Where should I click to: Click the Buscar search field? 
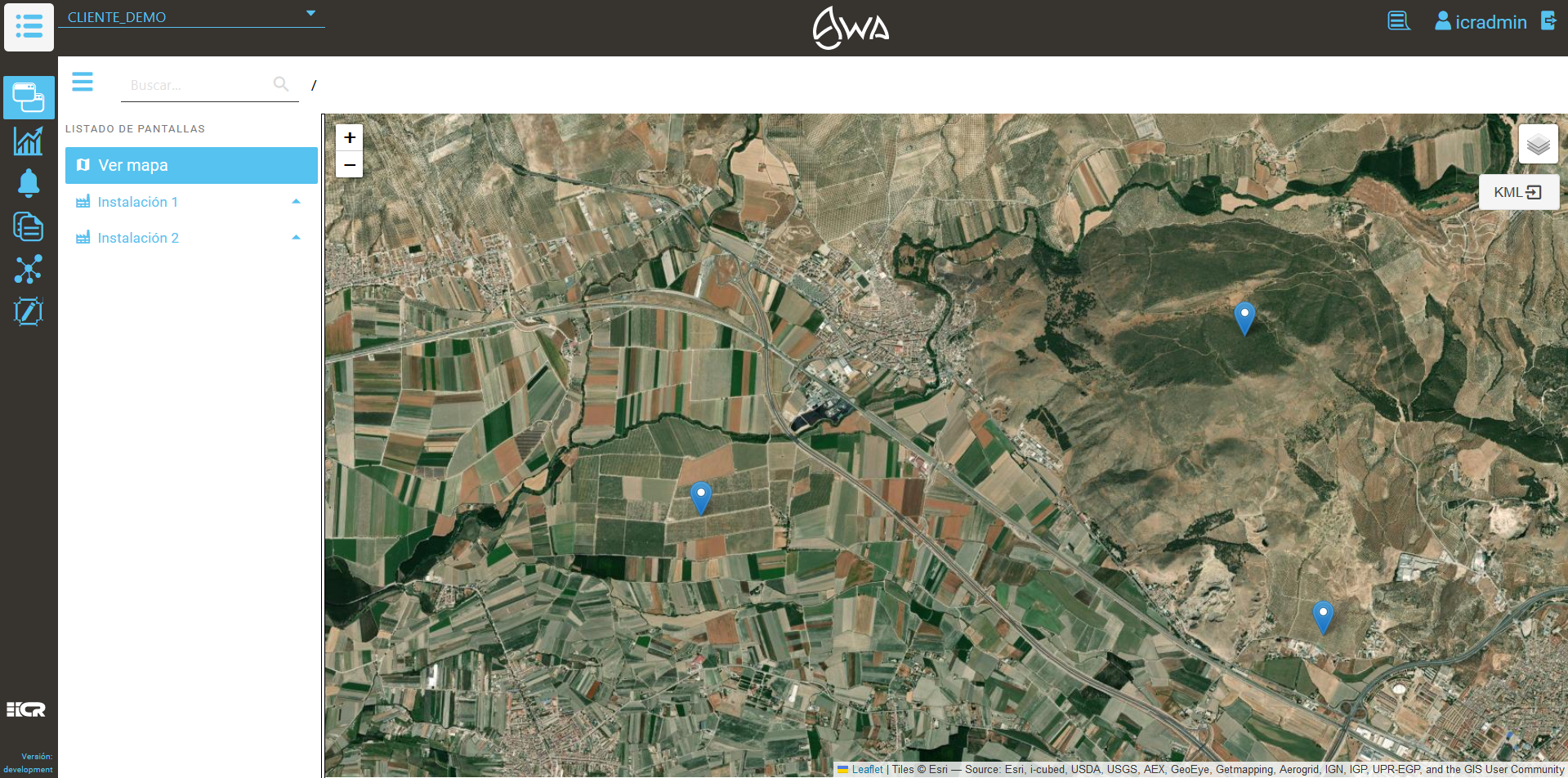200,85
